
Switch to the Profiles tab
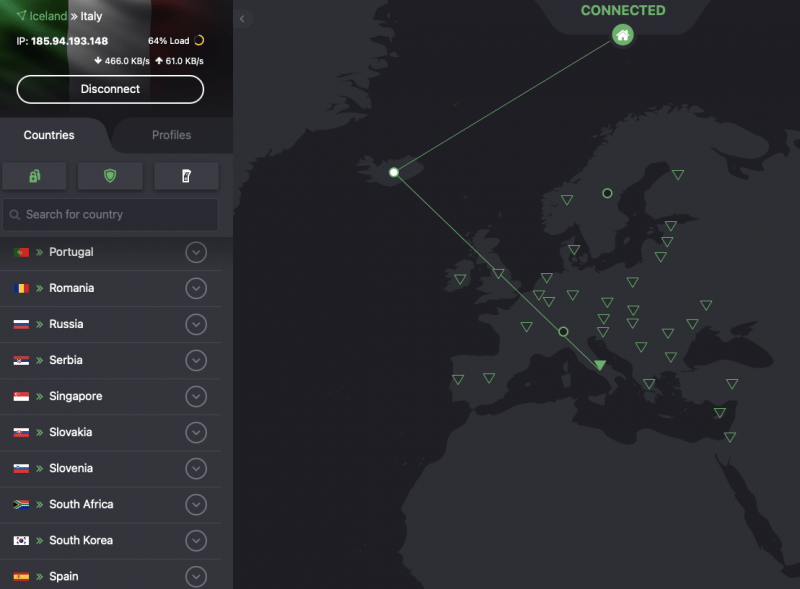(x=171, y=135)
